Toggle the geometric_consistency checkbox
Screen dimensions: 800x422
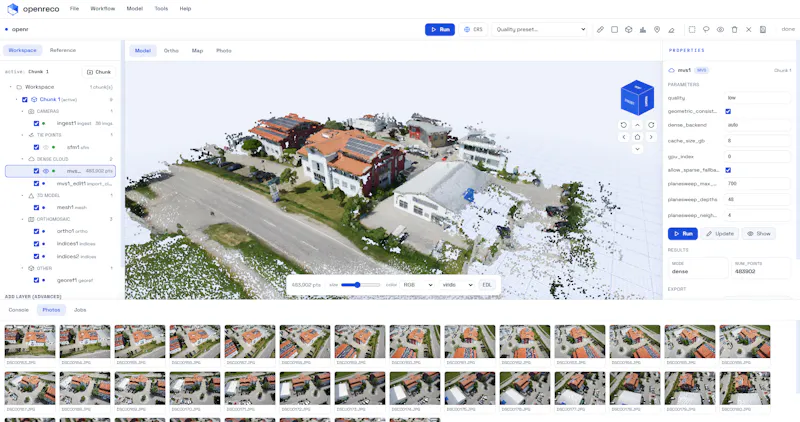728,111
